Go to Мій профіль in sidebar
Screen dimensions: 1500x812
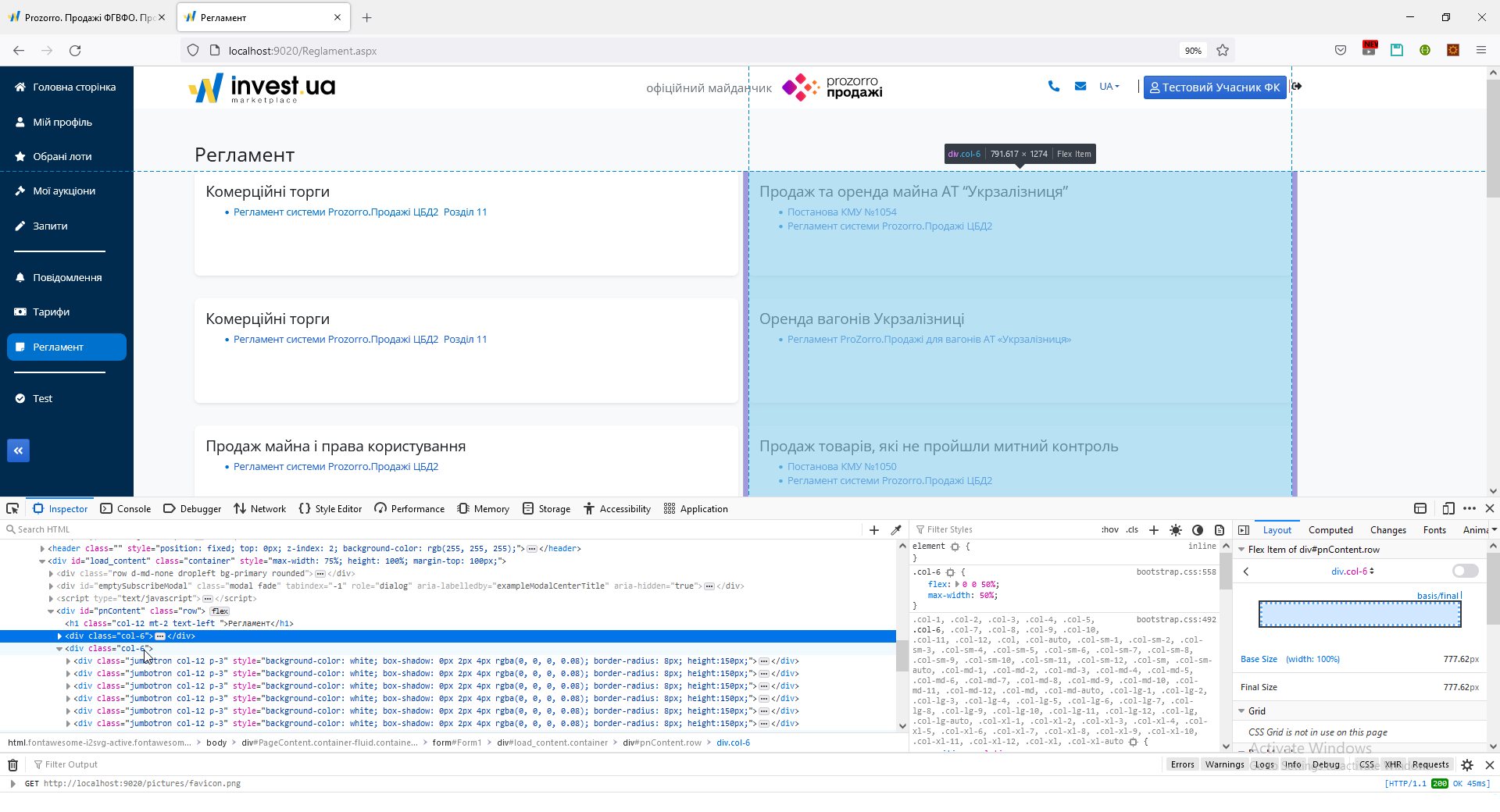(62, 122)
